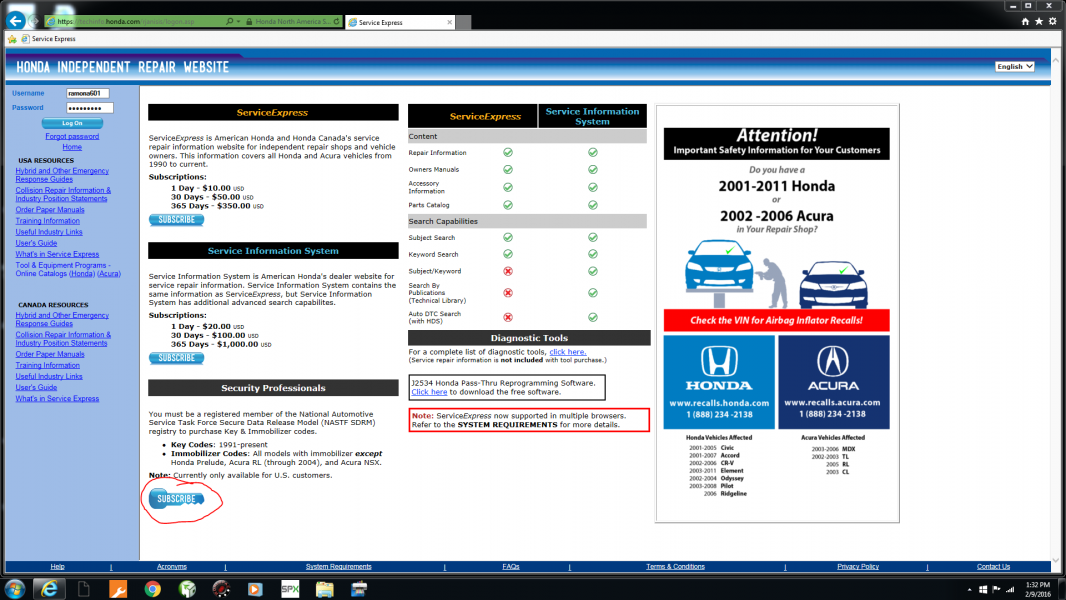Open the Favorites star in the browser toolbar
The image size is (1066, 600).
click(1039, 22)
